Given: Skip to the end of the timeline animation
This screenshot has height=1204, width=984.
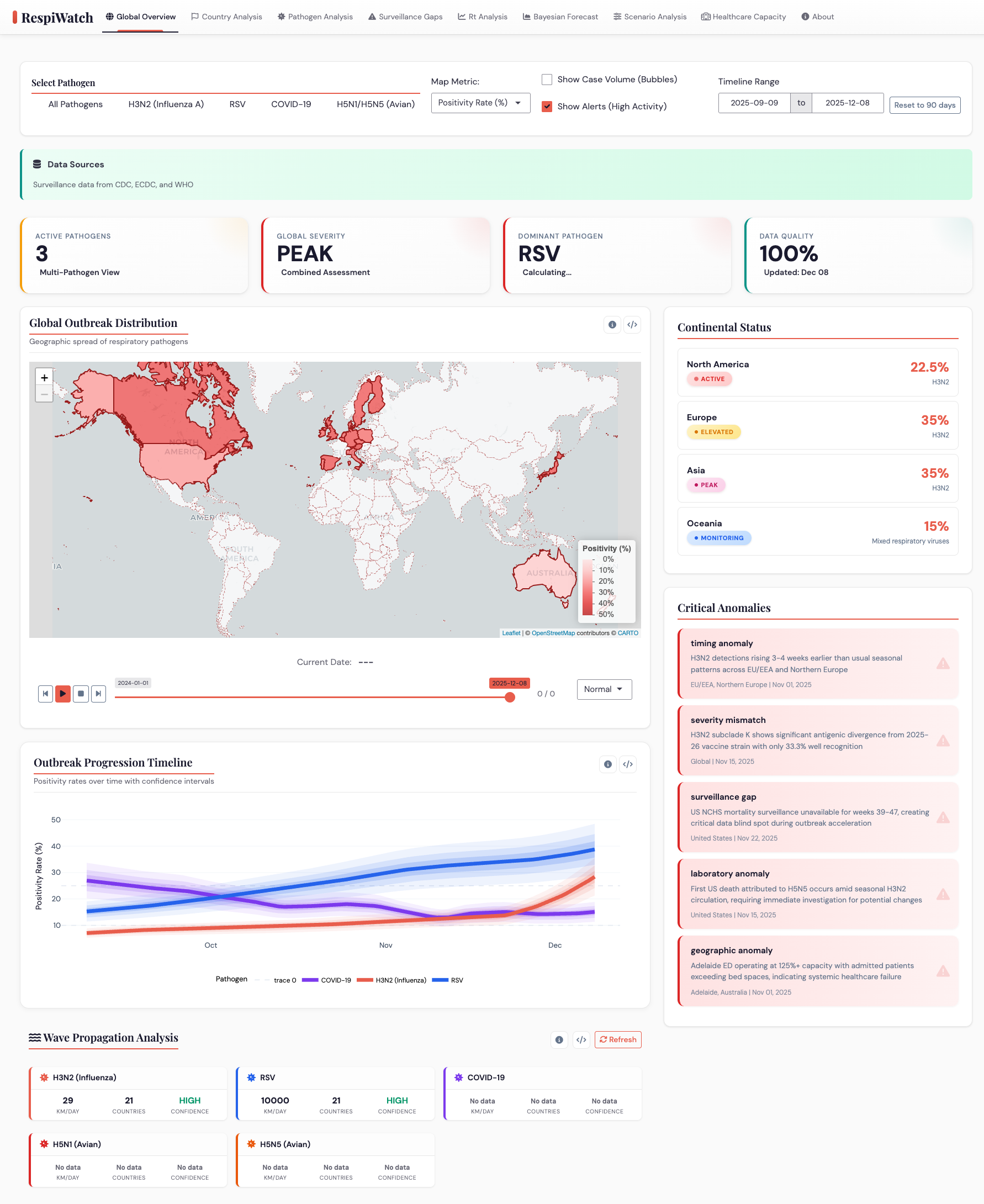Looking at the screenshot, I should click(99, 693).
